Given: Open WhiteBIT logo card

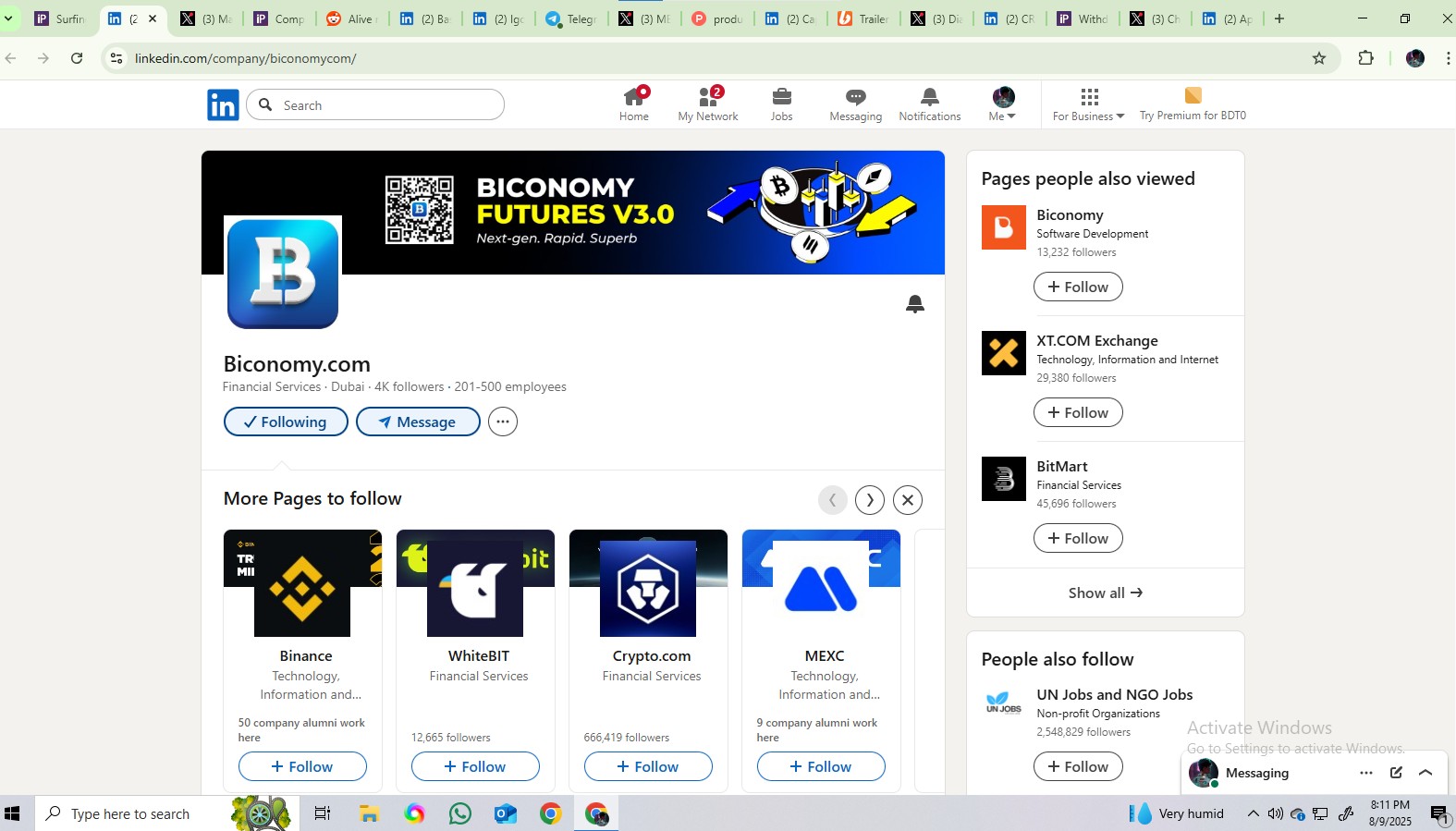Looking at the screenshot, I should 475,589.
